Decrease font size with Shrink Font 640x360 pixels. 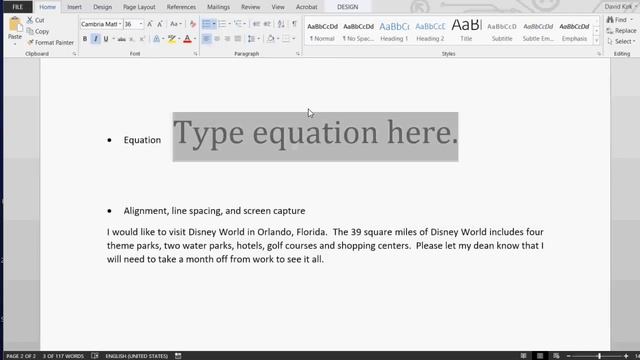coord(160,24)
